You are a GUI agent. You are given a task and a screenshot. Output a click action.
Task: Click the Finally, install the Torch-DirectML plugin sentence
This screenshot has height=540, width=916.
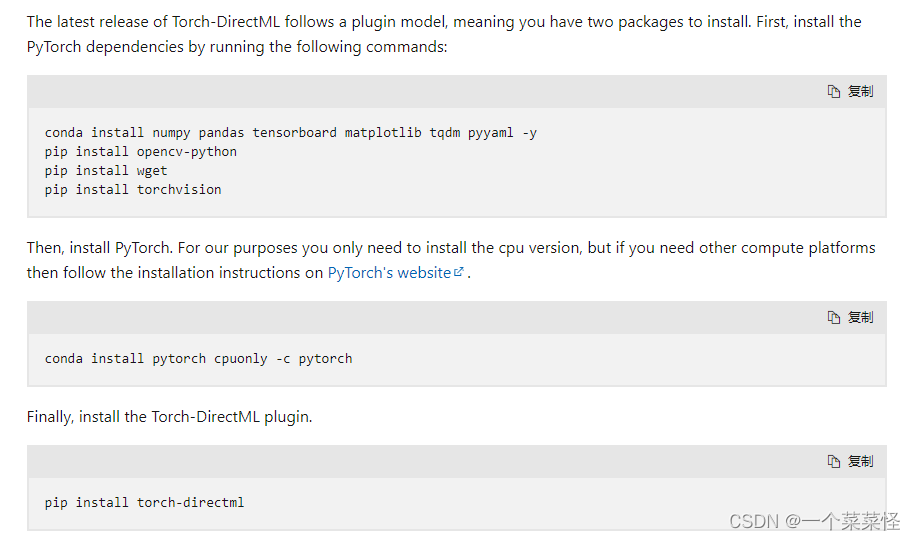click(x=169, y=417)
